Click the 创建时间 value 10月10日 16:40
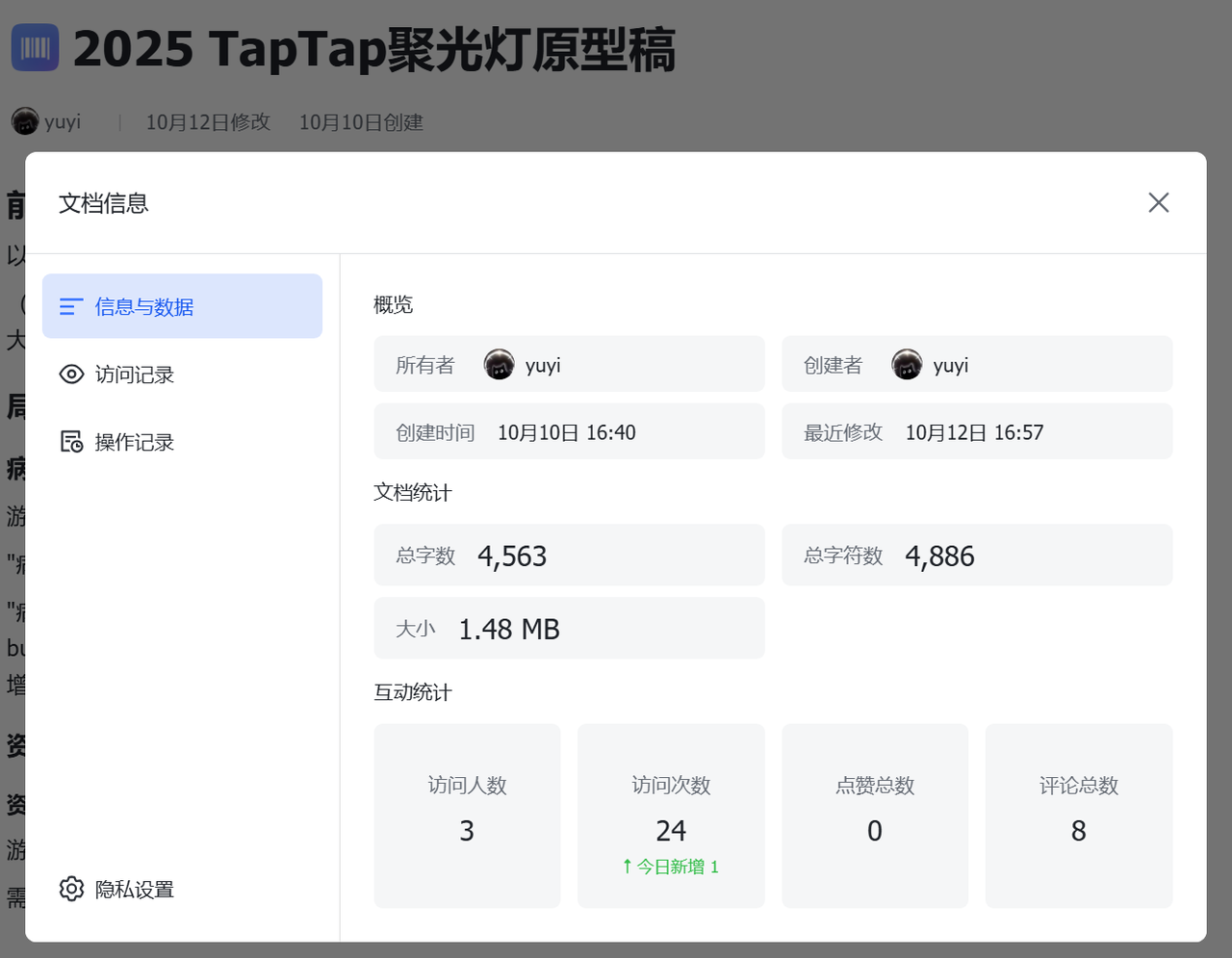Viewport: 1232px width, 958px height. [567, 432]
